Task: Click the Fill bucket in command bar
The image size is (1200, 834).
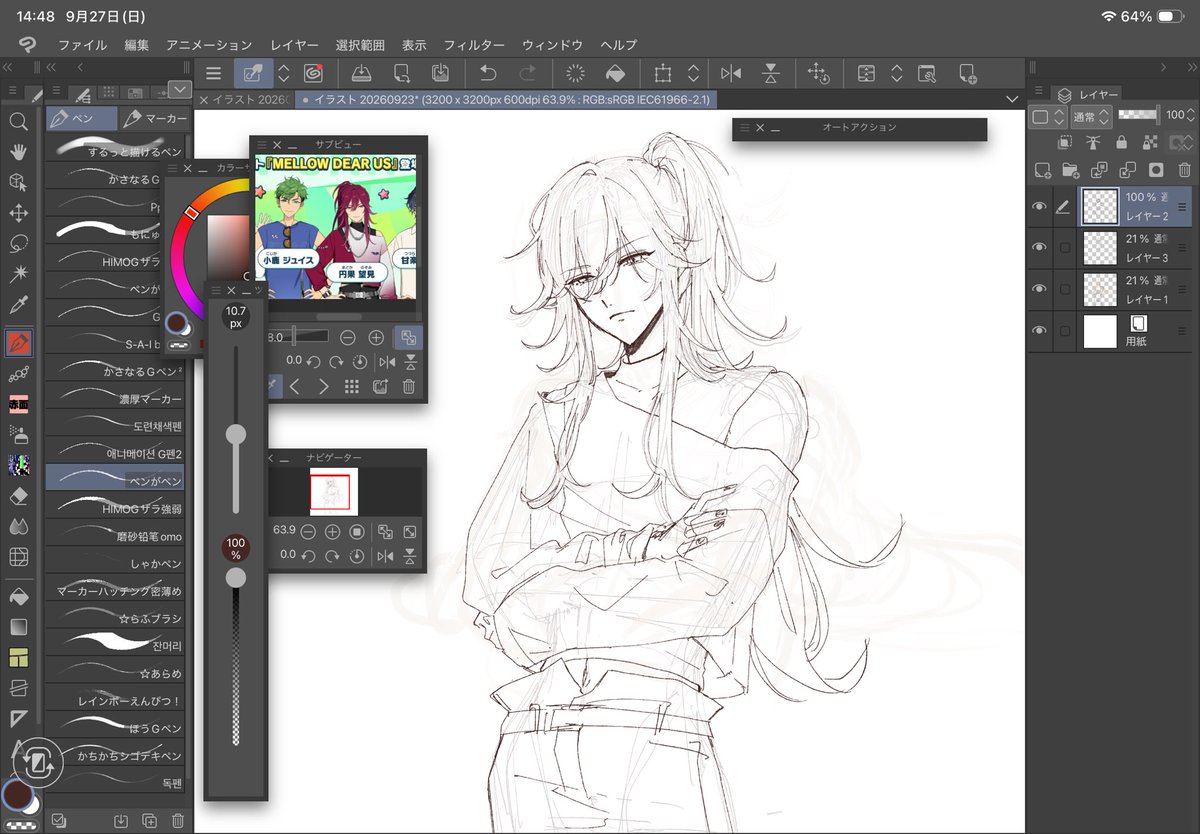Action: pos(616,73)
